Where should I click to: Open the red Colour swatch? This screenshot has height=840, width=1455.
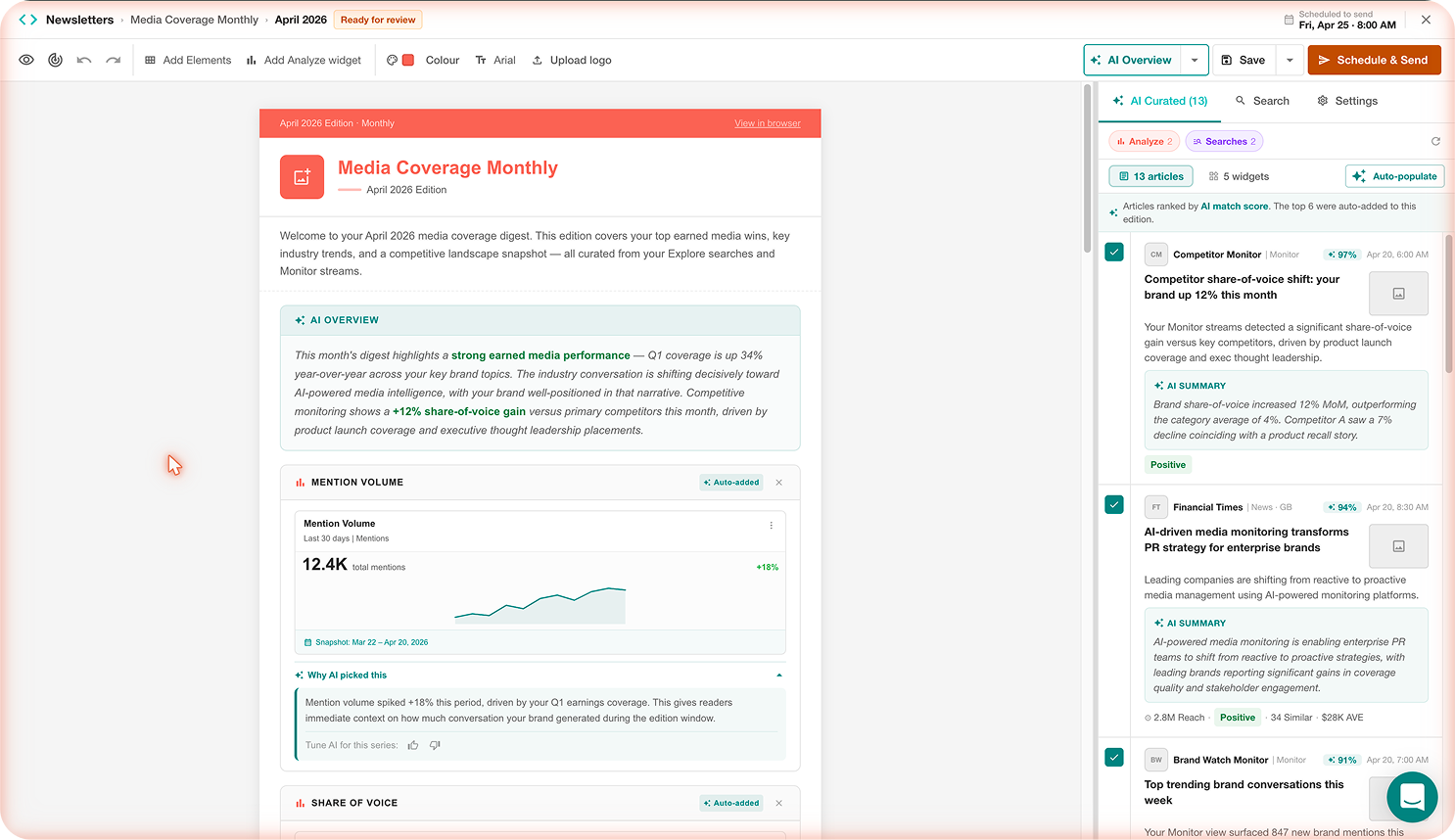[x=408, y=60]
